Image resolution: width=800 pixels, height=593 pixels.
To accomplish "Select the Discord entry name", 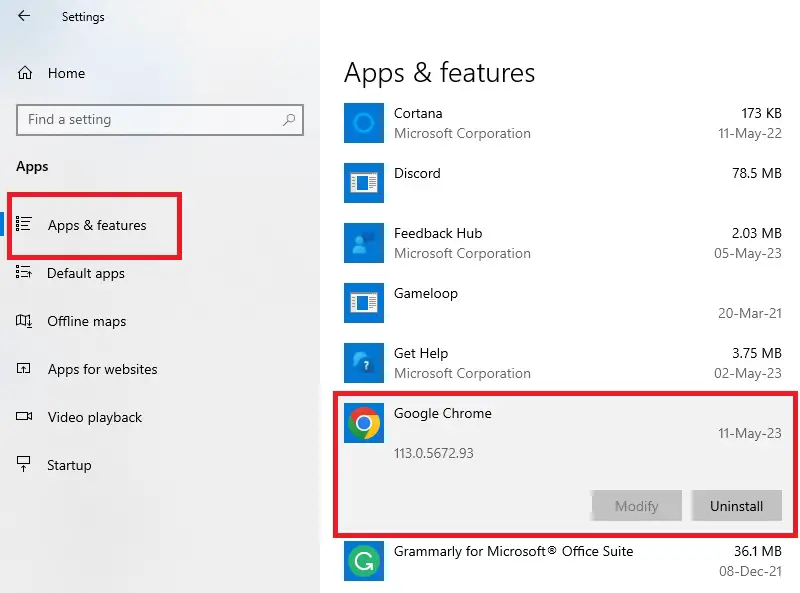I will (417, 174).
